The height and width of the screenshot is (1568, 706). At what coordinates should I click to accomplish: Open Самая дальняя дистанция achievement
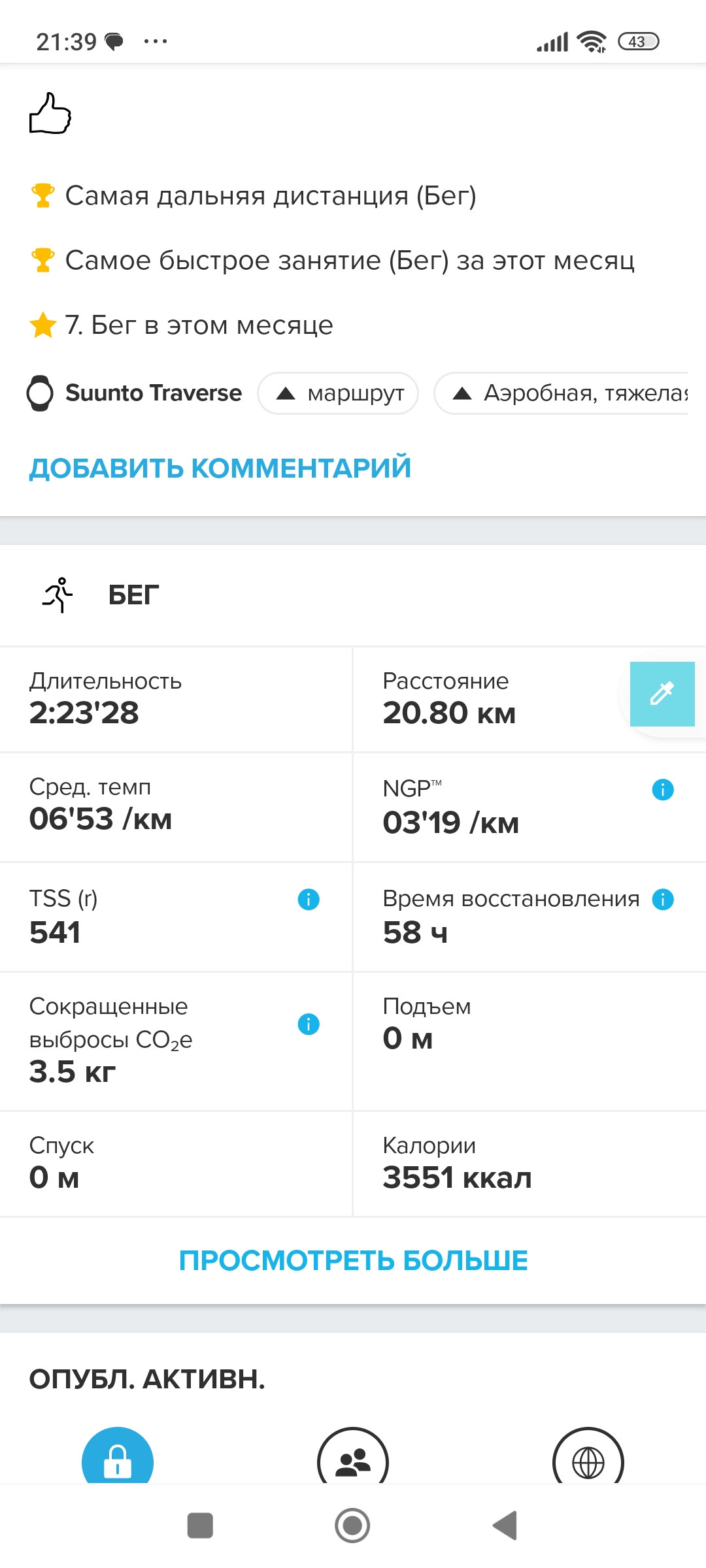pos(254,195)
